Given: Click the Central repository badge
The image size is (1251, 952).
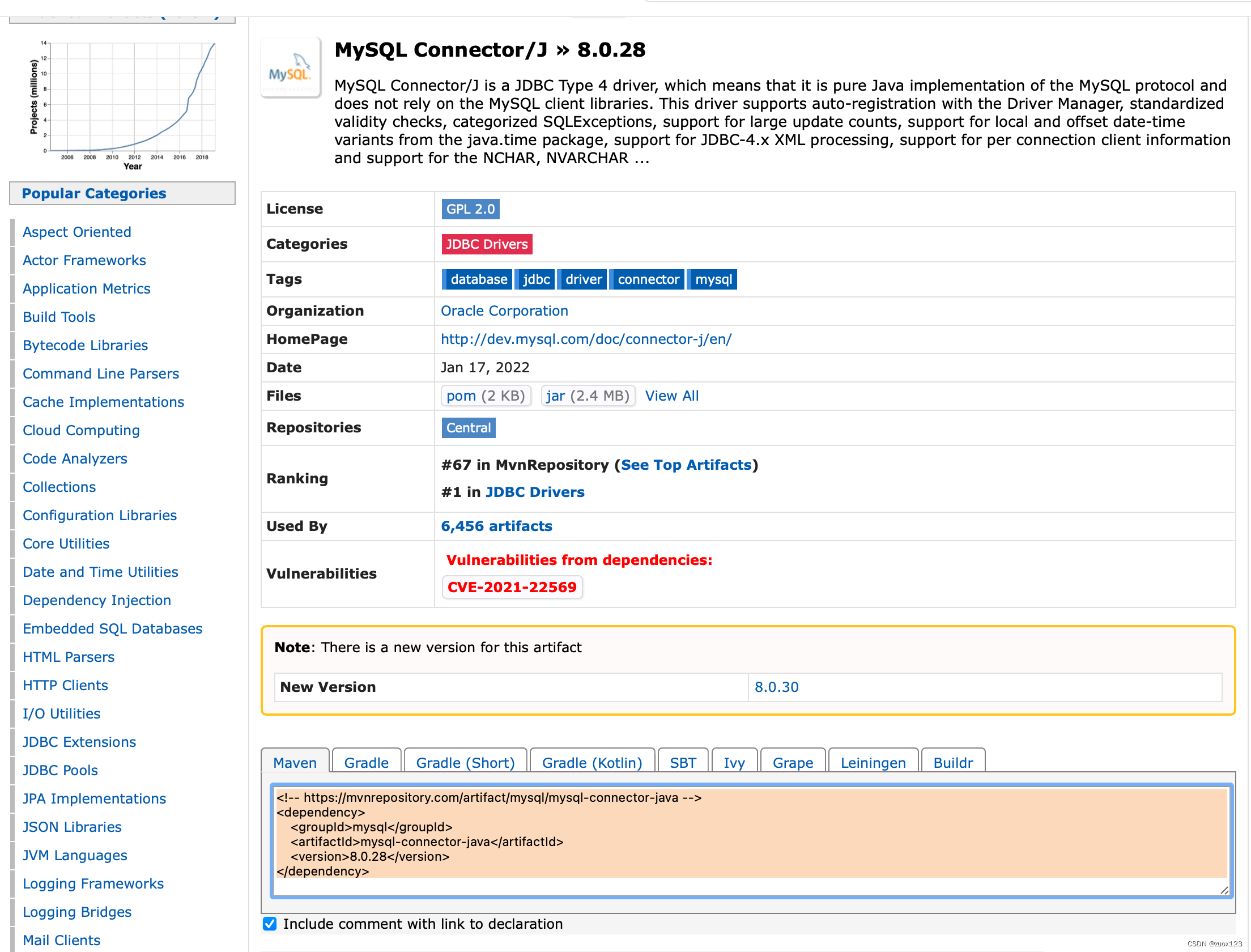Looking at the screenshot, I should (469, 428).
